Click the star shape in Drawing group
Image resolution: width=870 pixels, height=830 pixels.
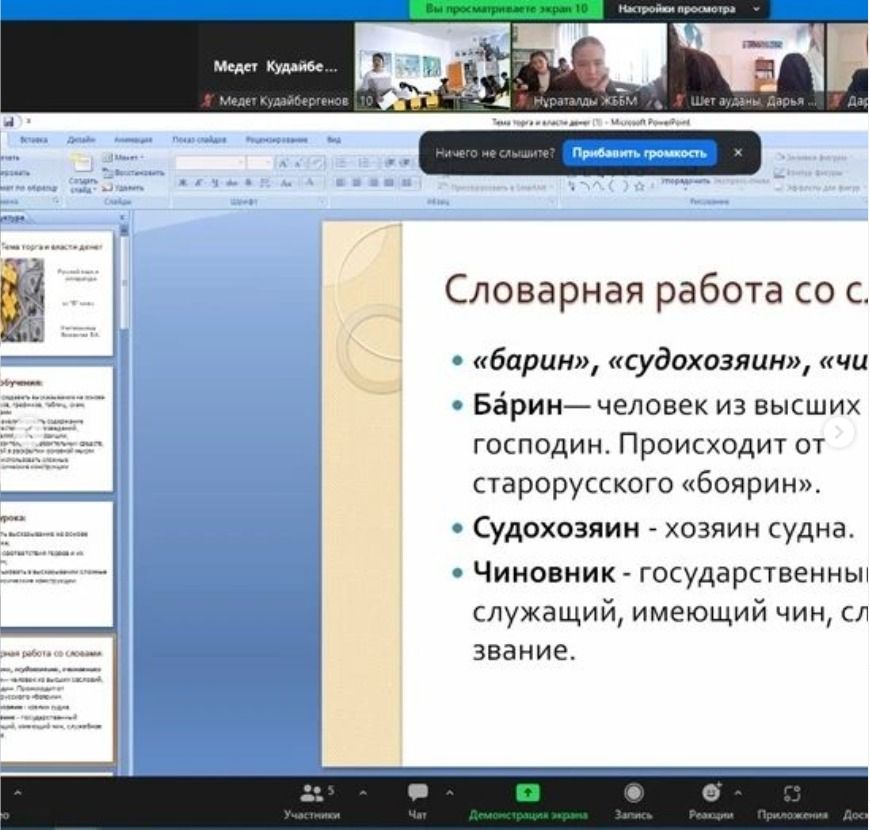(x=638, y=186)
